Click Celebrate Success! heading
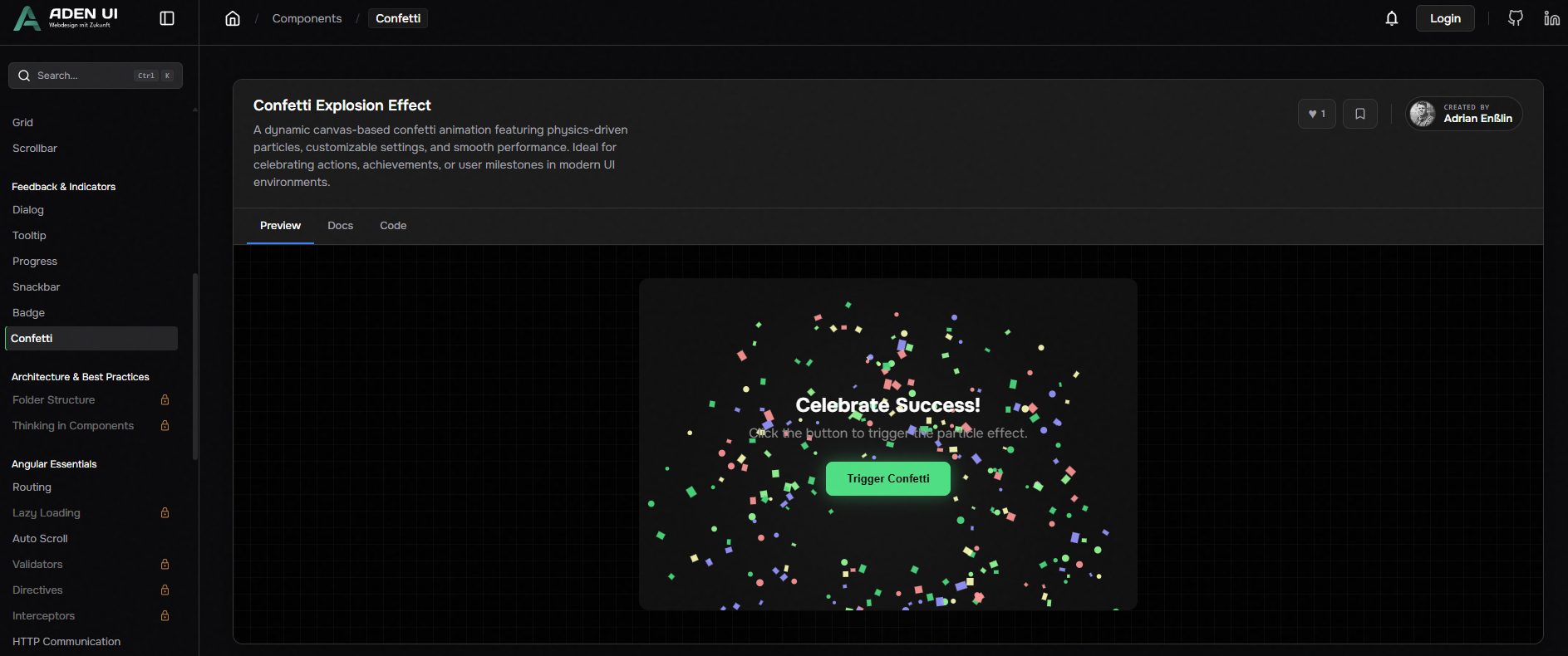1568x656 pixels. [x=887, y=405]
